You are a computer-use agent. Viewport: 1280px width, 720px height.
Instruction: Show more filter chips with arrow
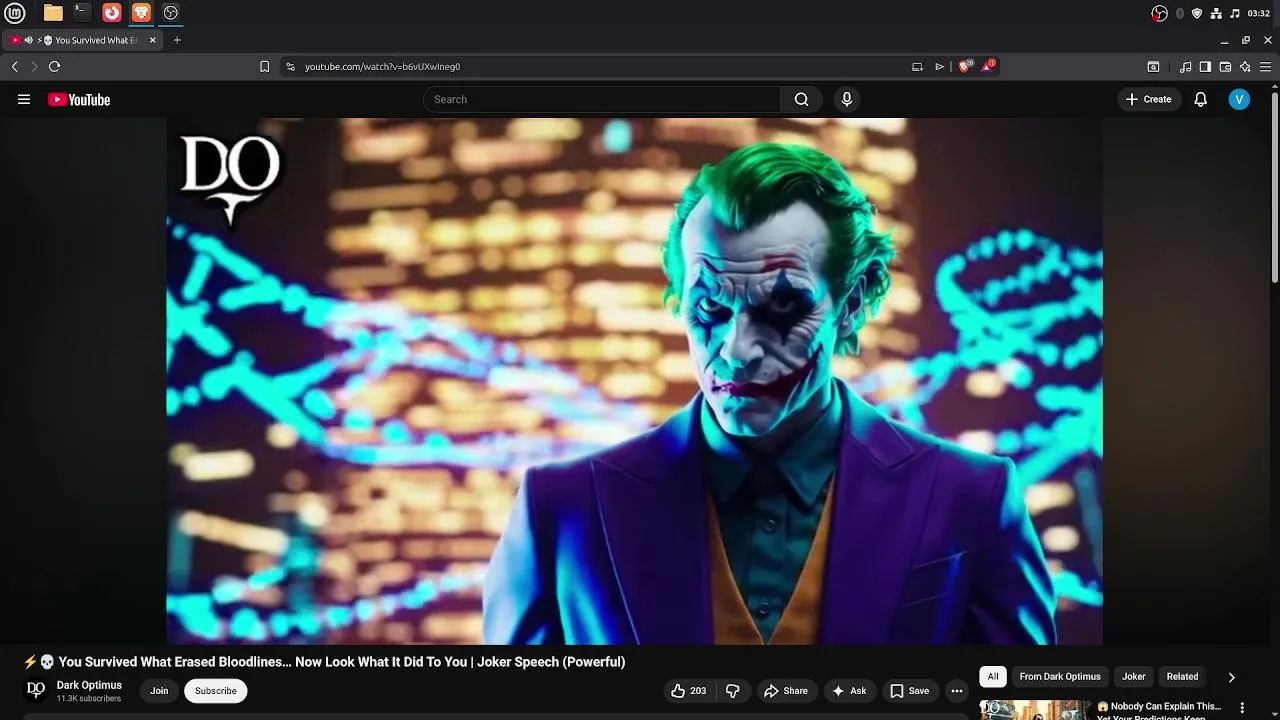[1231, 677]
